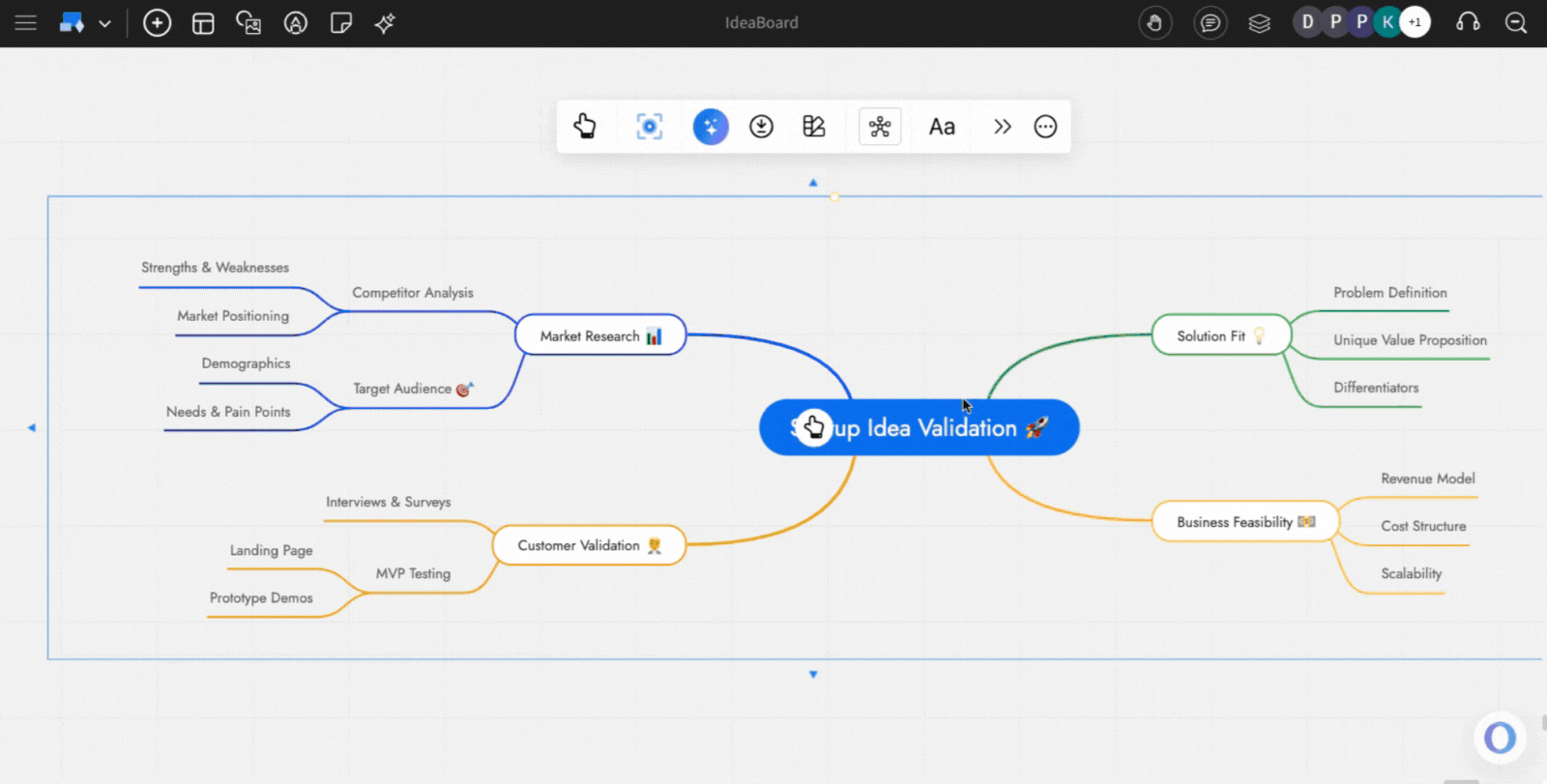Click Needs & Pain Points text
The height and width of the screenshot is (784, 1547).
(x=228, y=412)
